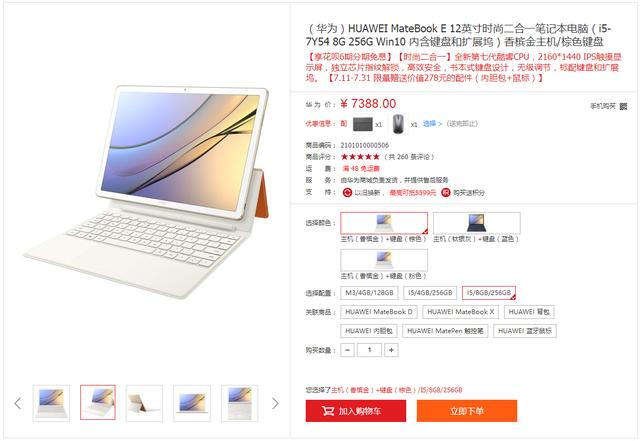
Task: Open gift selection link next to gifts
Action: (x=432, y=124)
